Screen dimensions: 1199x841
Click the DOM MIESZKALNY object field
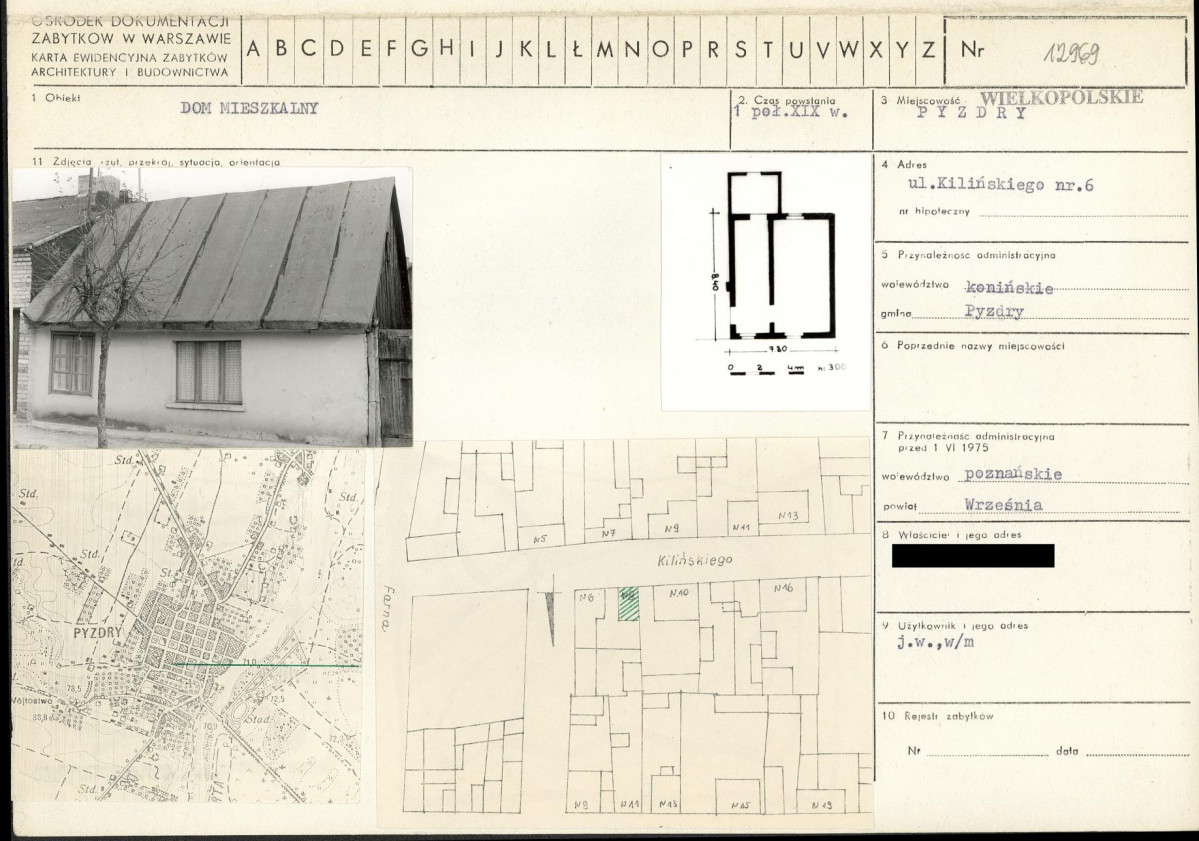point(249,108)
